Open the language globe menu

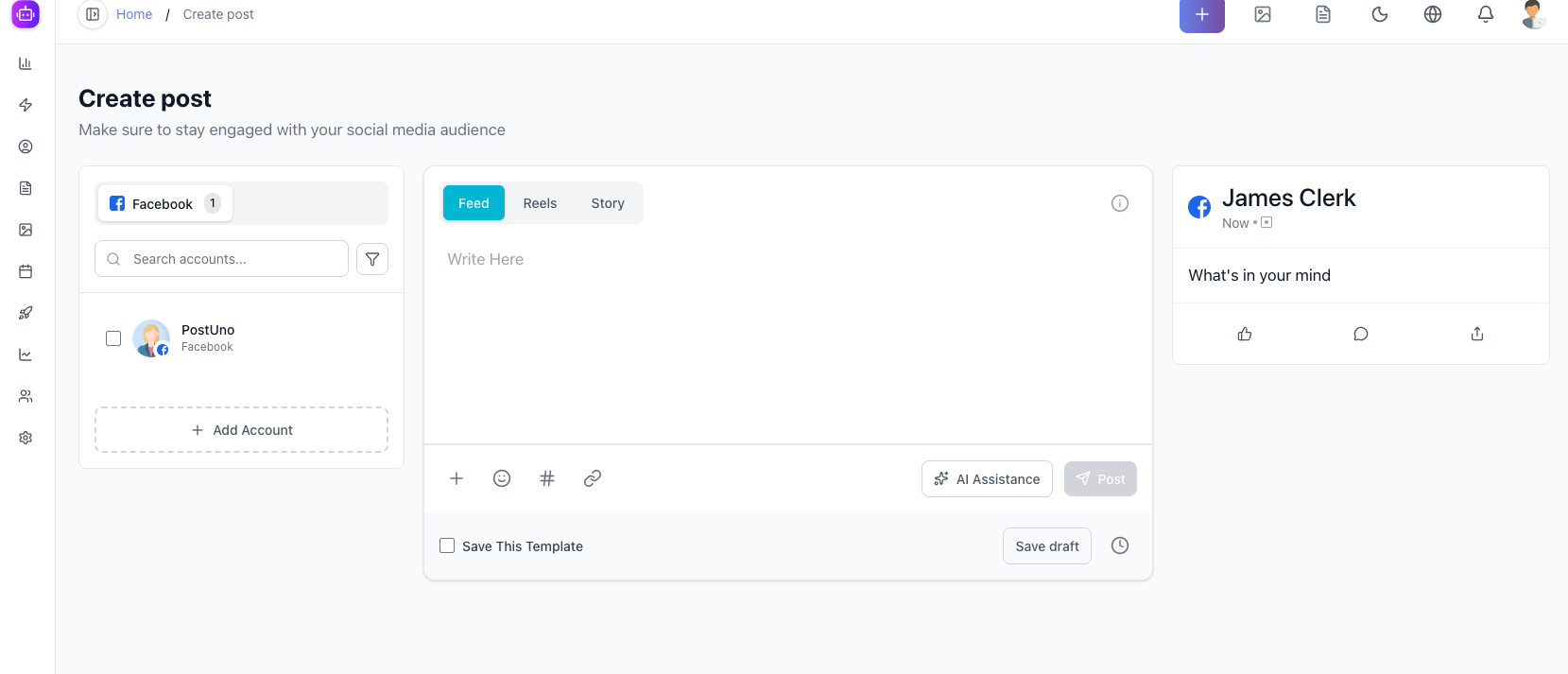[1433, 14]
